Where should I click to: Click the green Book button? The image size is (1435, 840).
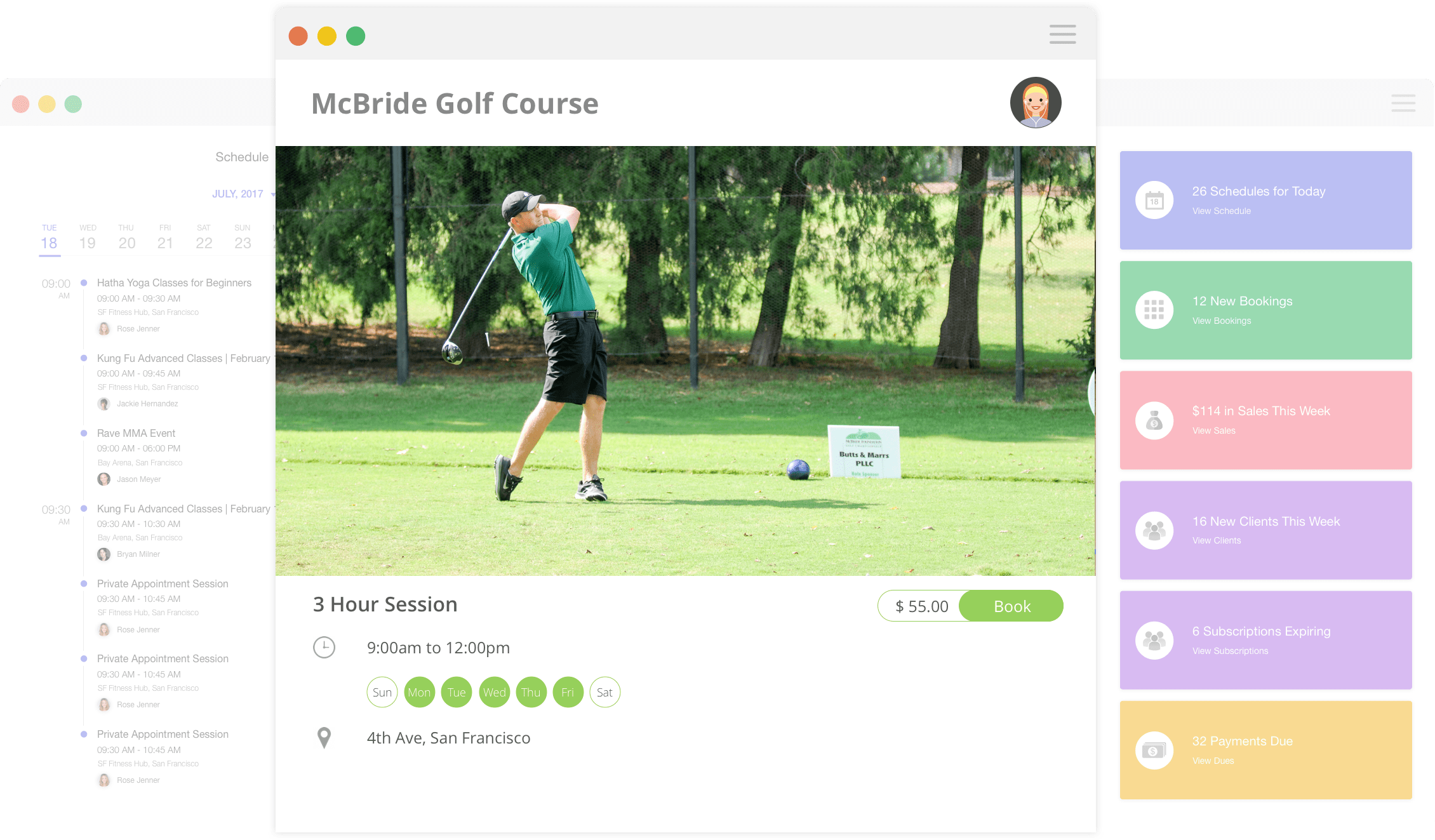click(1011, 606)
